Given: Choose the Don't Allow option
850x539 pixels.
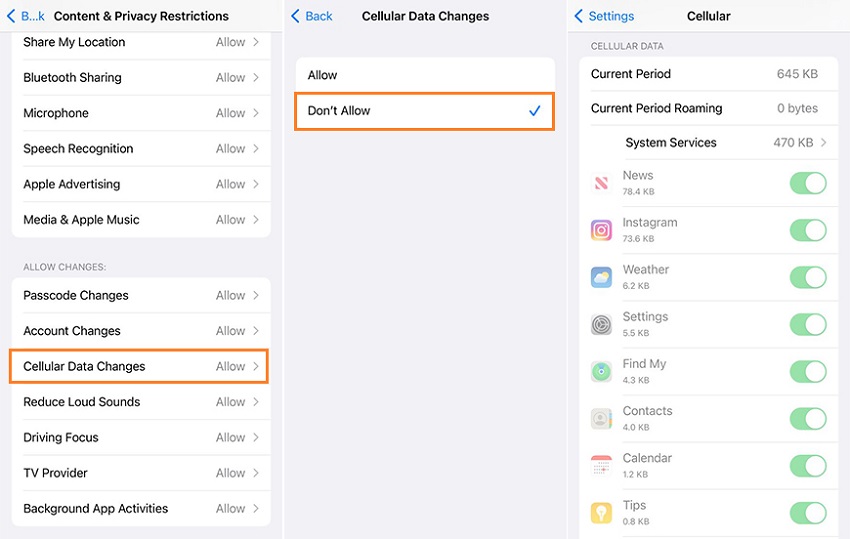Looking at the screenshot, I should click(x=424, y=111).
